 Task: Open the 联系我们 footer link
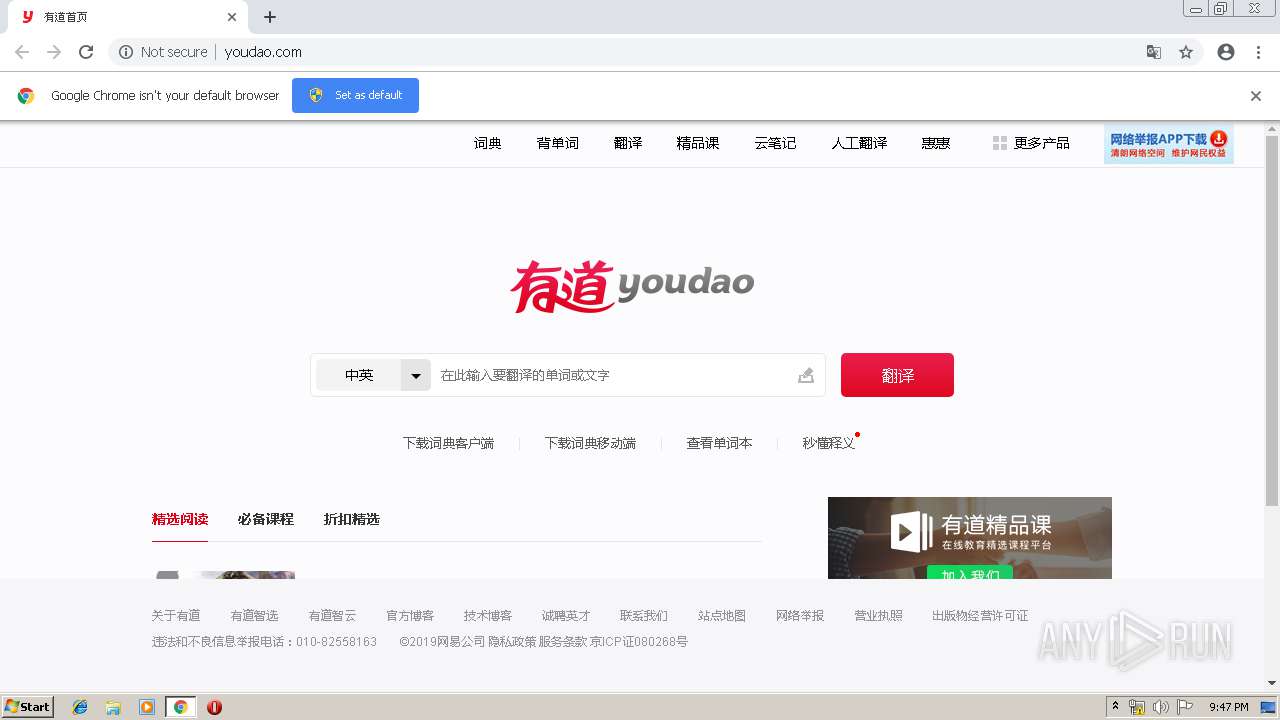point(644,616)
